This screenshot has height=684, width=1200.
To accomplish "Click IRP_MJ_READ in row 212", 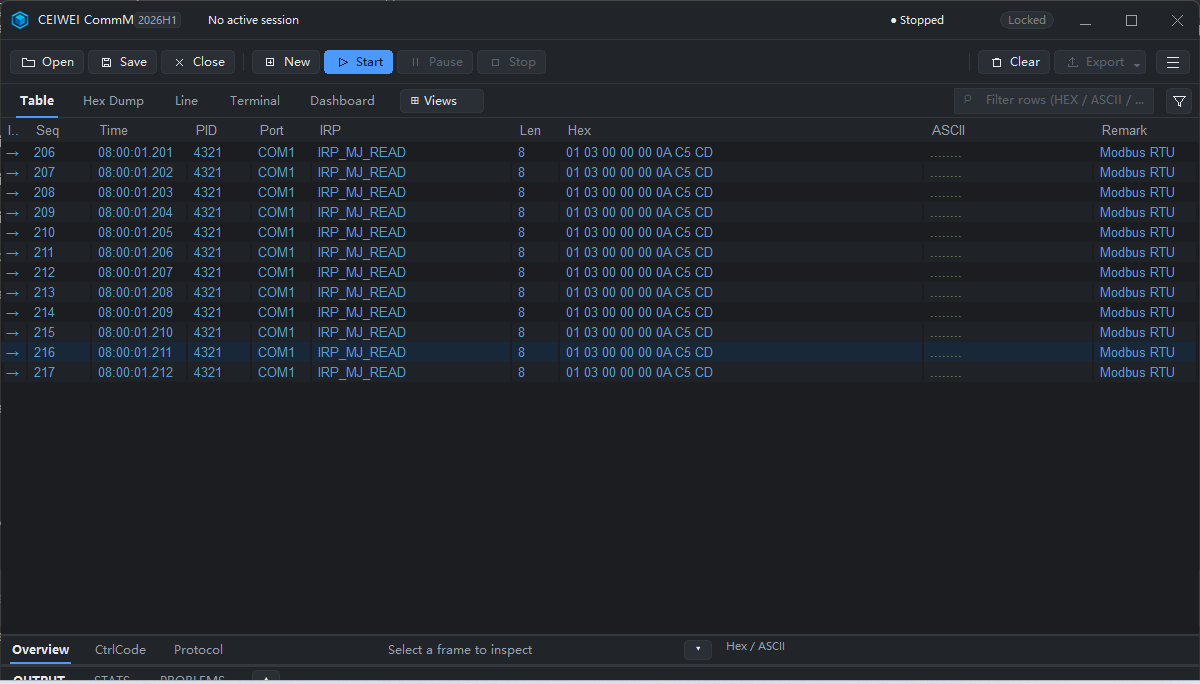I will tap(362, 273).
